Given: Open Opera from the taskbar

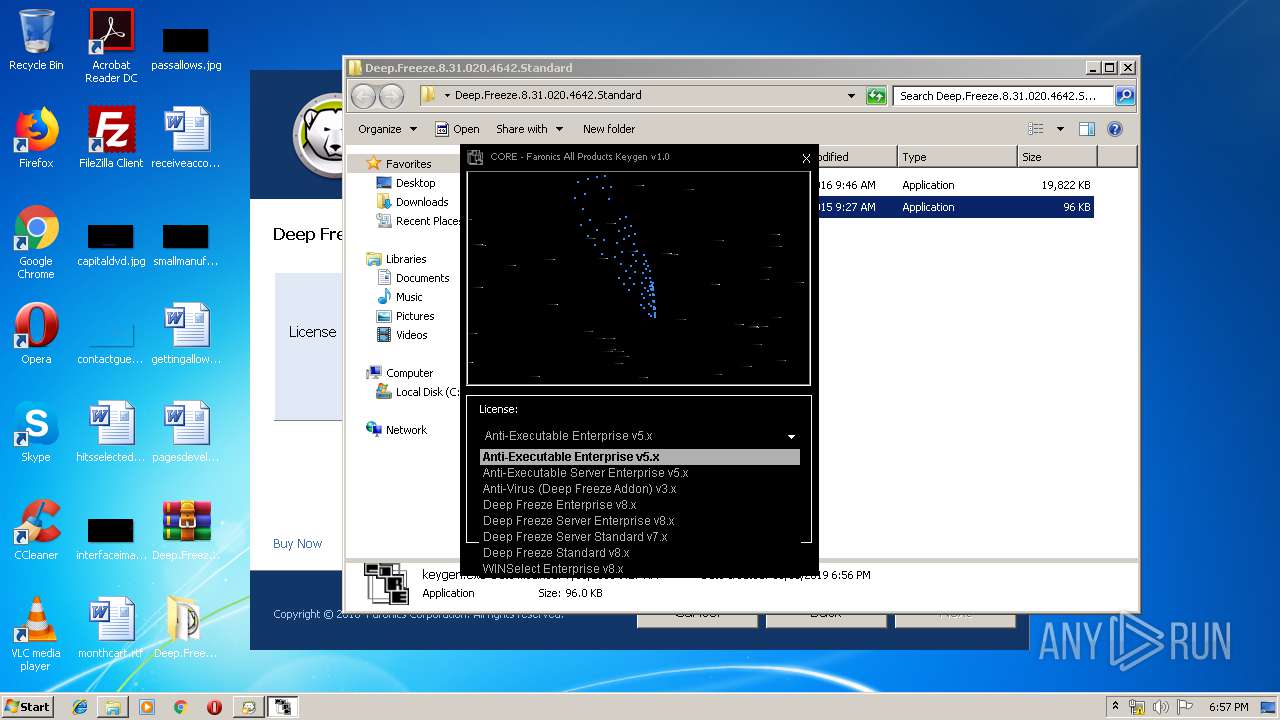Looking at the screenshot, I should point(214,707).
